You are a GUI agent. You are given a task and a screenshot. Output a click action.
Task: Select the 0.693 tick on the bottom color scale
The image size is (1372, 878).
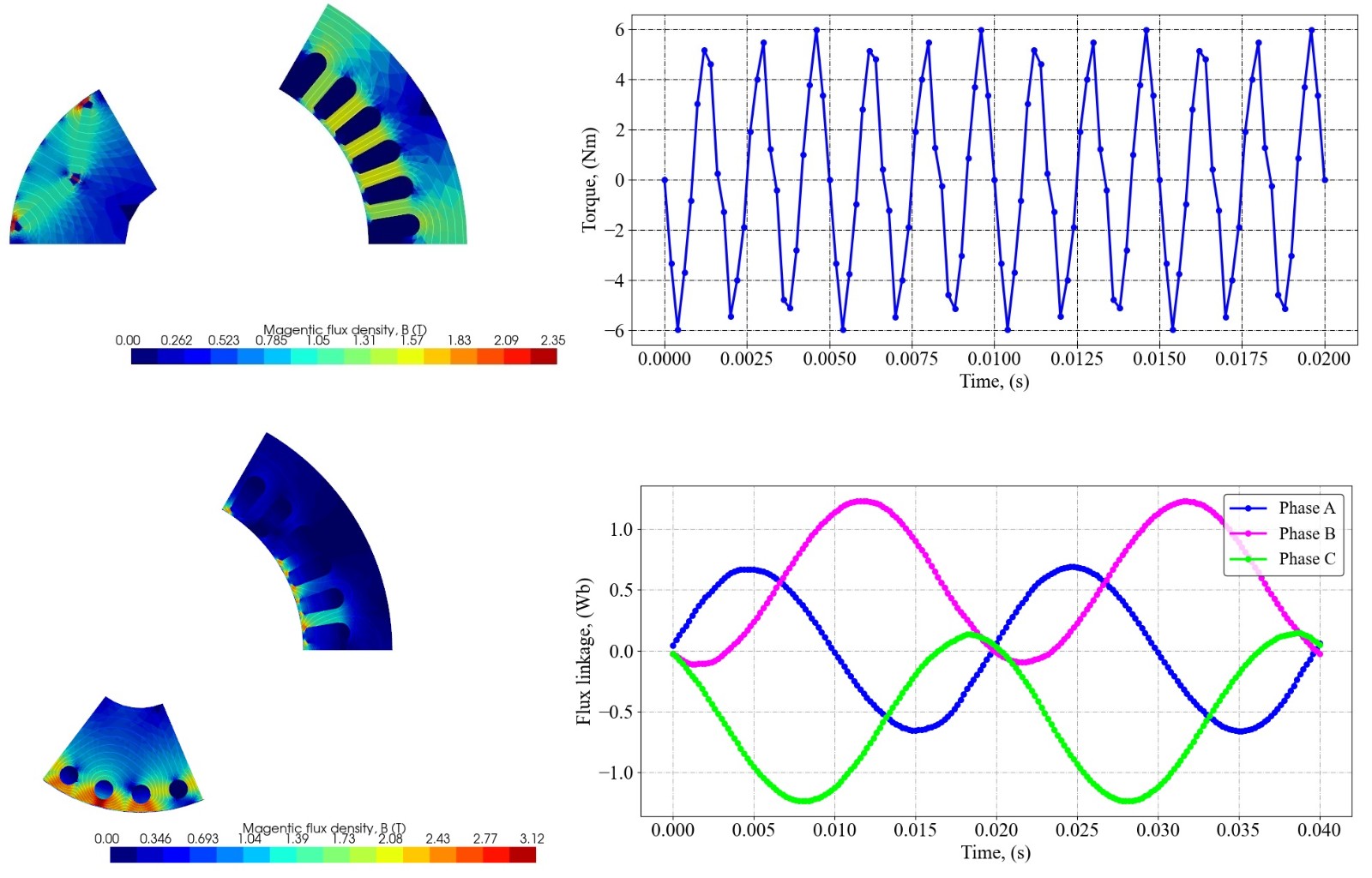[x=203, y=839]
